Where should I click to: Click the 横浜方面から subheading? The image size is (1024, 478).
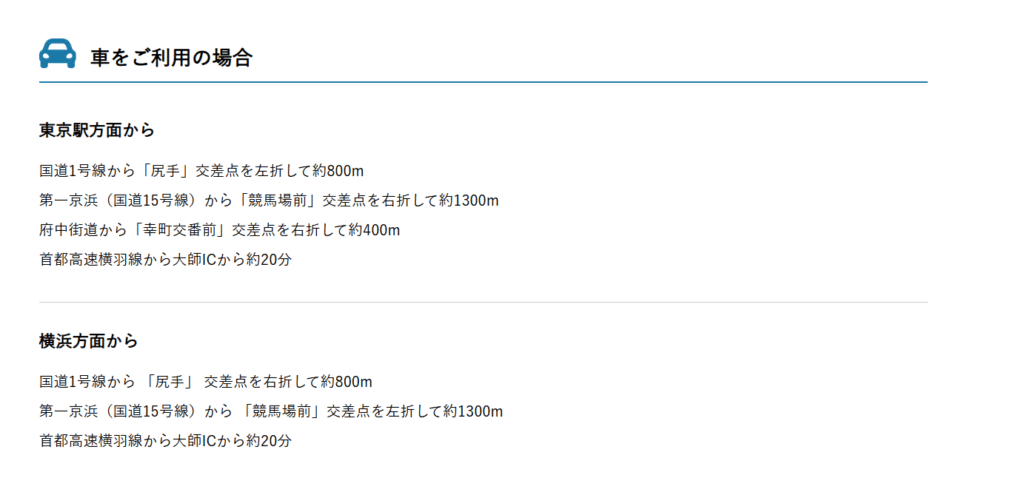89,341
